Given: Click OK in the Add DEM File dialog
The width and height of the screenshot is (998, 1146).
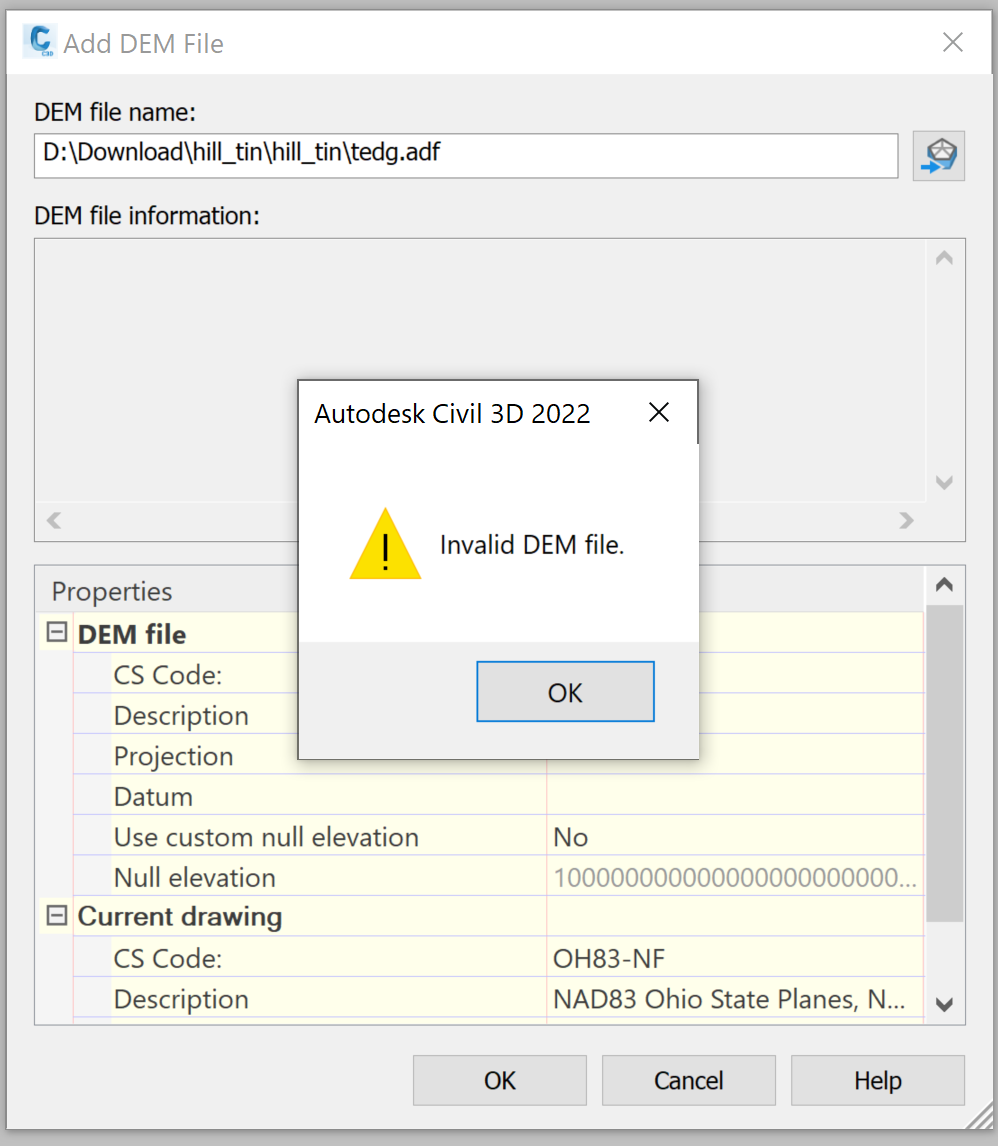Looking at the screenshot, I should click(x=499, y=1080).
